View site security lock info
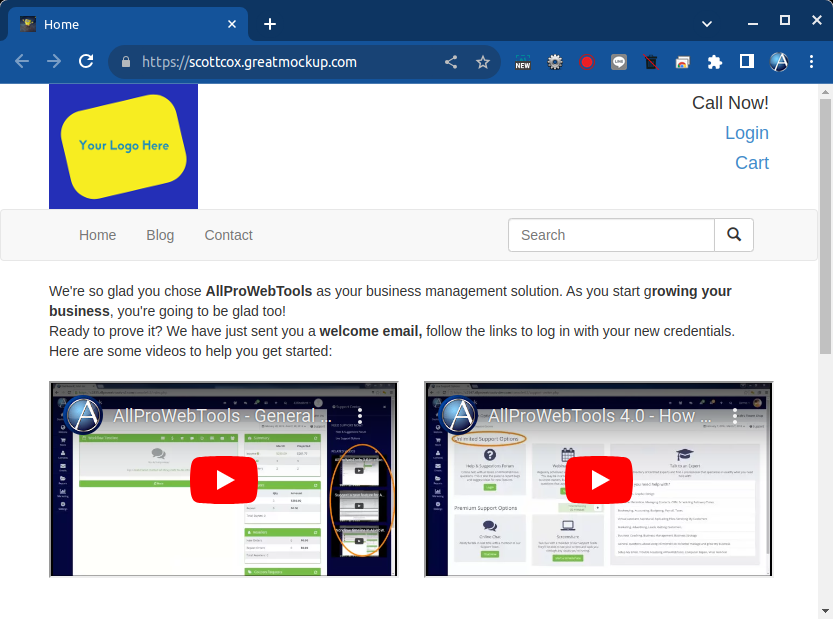 tap(126, 62)
